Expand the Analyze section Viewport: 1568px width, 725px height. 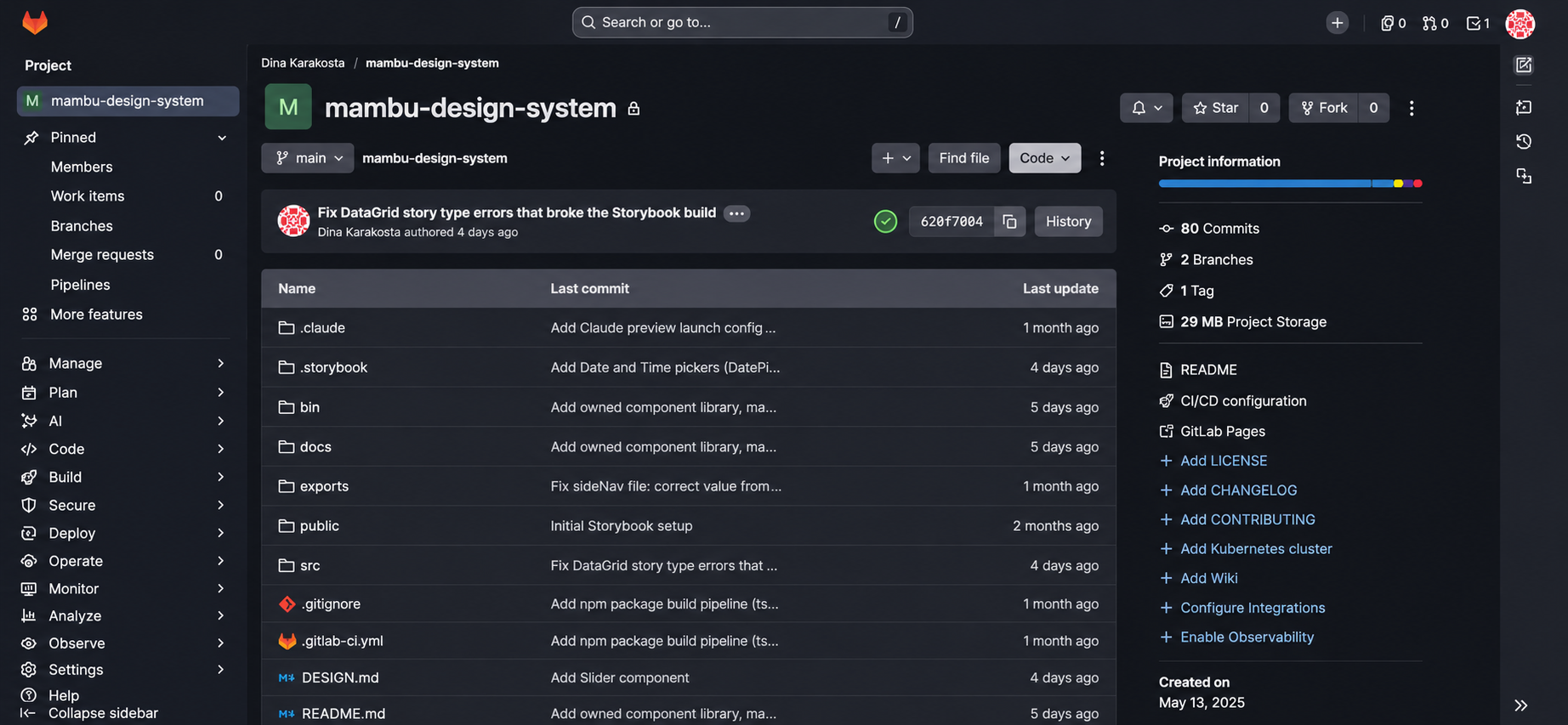[x=128, y=615]
